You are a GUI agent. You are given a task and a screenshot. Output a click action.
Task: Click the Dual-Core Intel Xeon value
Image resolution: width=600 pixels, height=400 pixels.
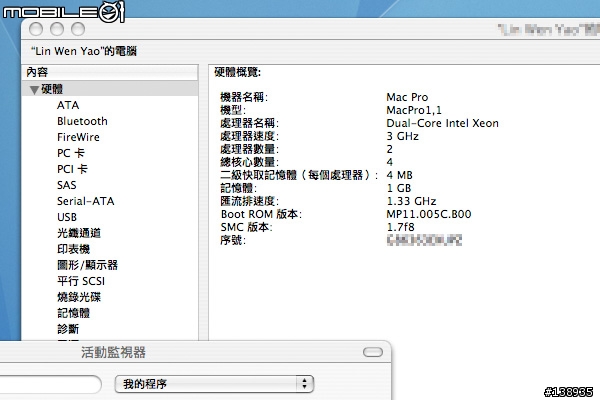pos(442,123)
